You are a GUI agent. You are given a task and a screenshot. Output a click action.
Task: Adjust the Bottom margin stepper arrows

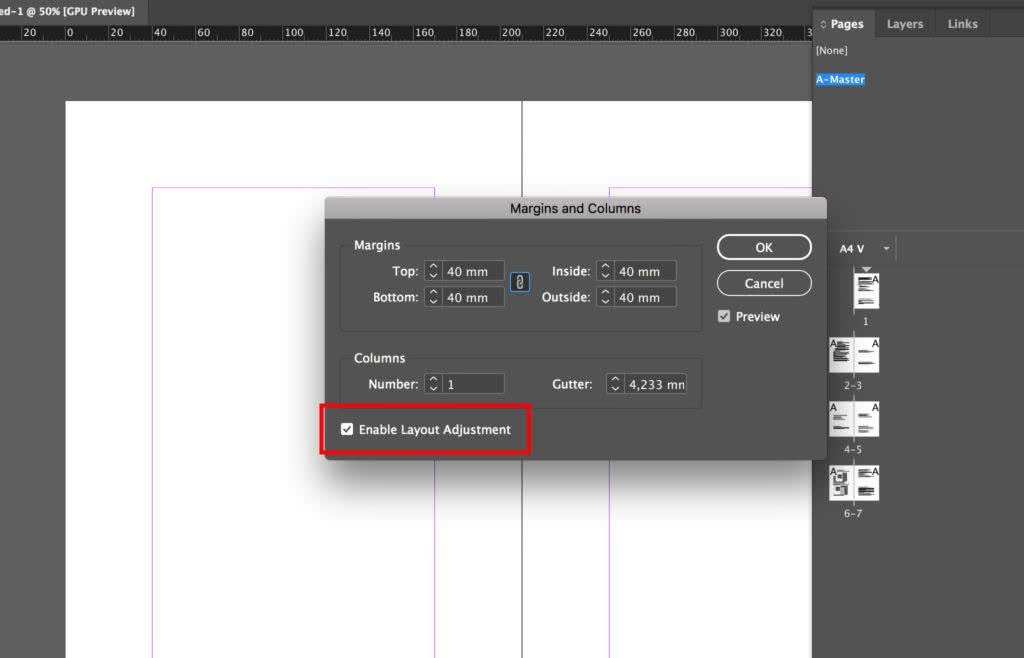pyautogui.click(x=433, y=297)
